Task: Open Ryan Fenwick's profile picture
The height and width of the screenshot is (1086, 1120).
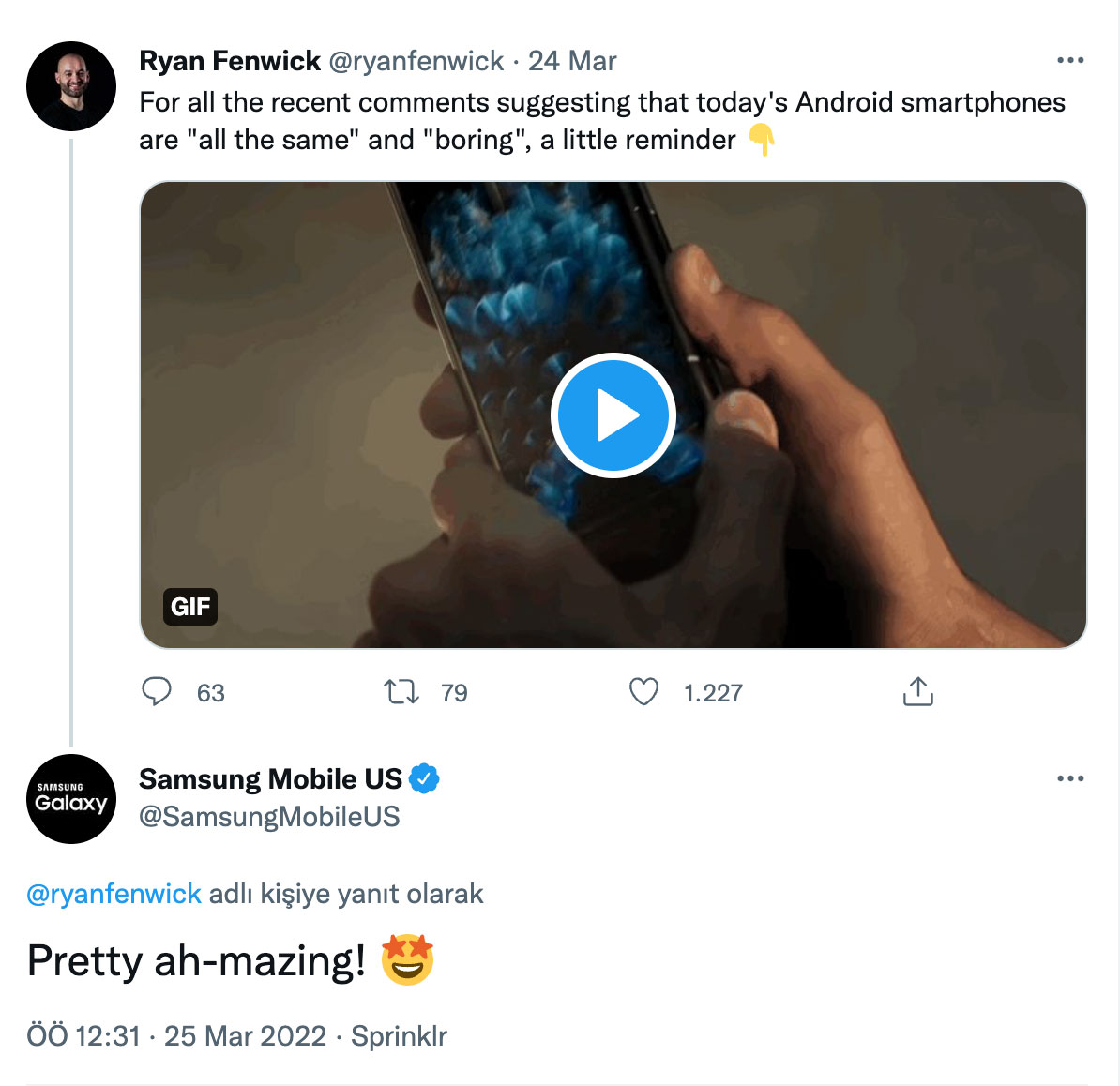Action: coord(71,86)
